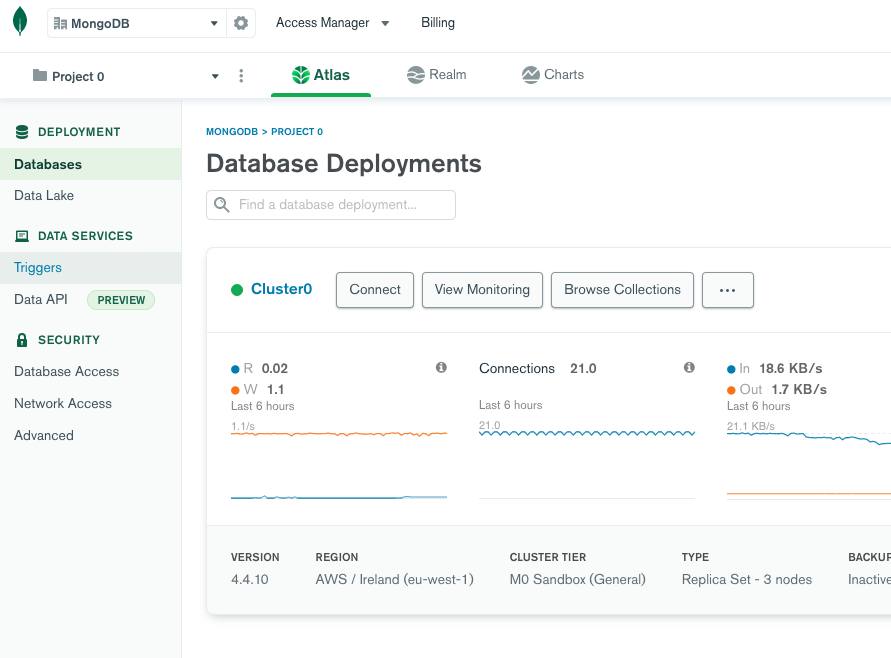891x658 pixels.
Task: Click the Project 0 folder icon
Action: 39,75
